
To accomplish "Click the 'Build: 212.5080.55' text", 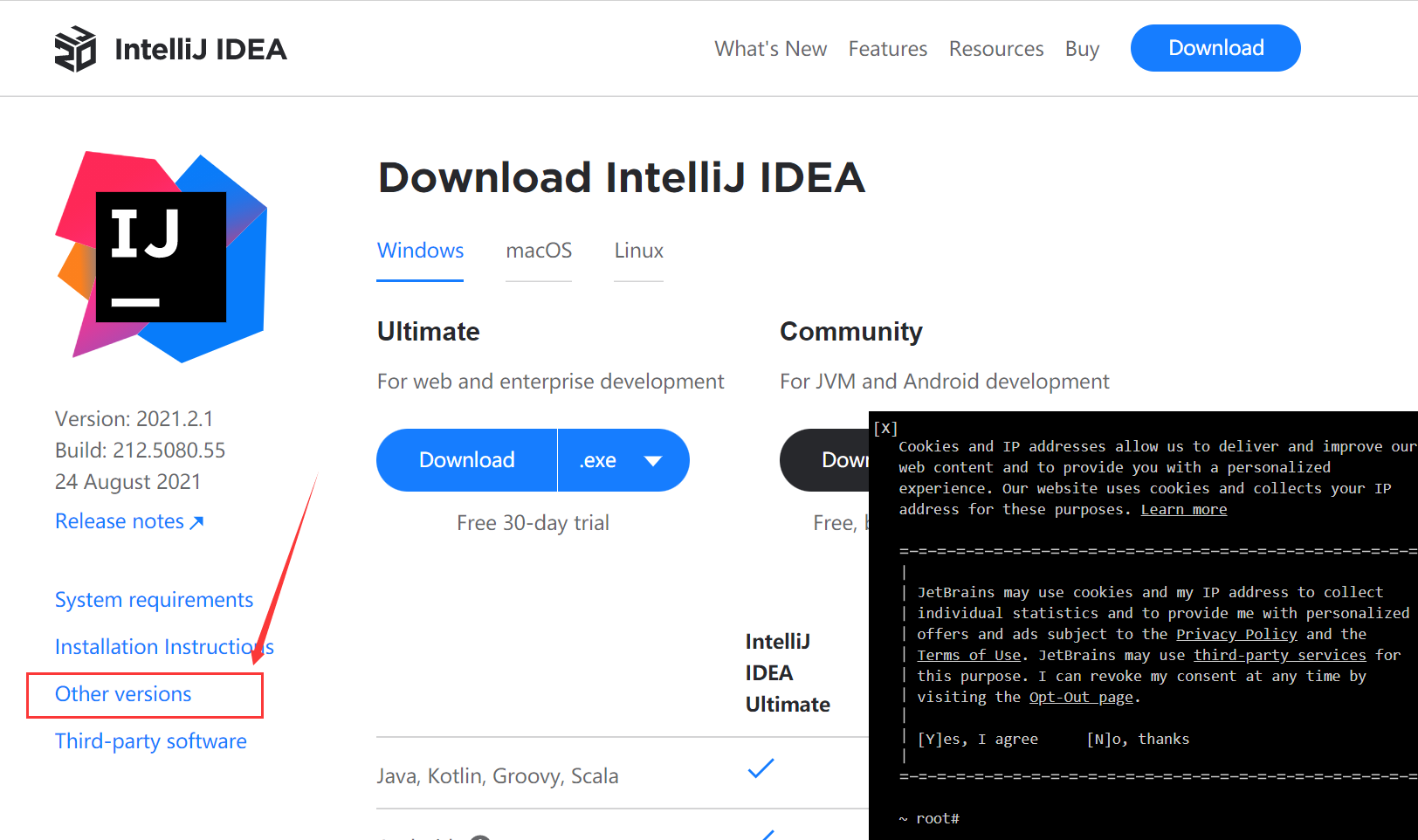I will click(141, 451).
